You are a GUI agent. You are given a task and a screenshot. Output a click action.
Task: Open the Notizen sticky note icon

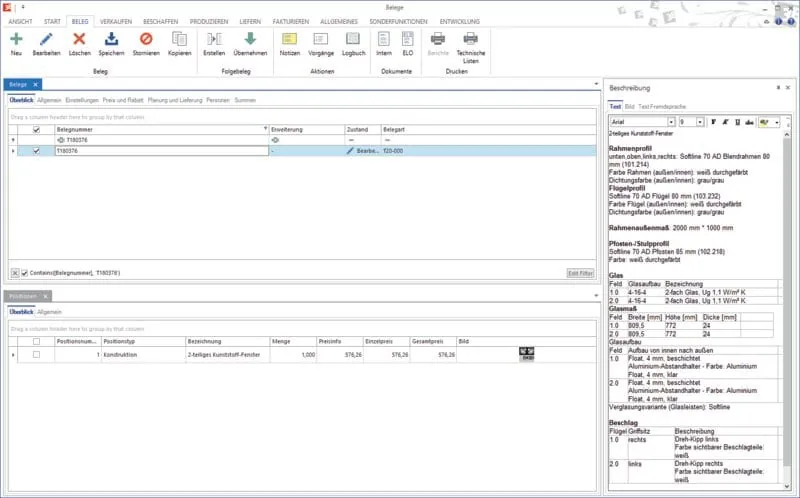[x=290, y=39]
